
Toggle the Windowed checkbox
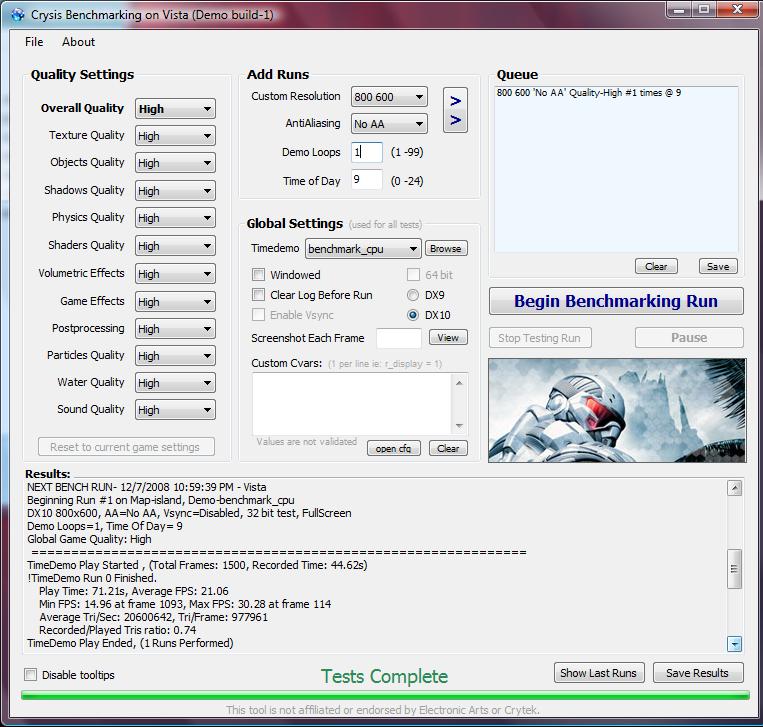coord(258,275)
